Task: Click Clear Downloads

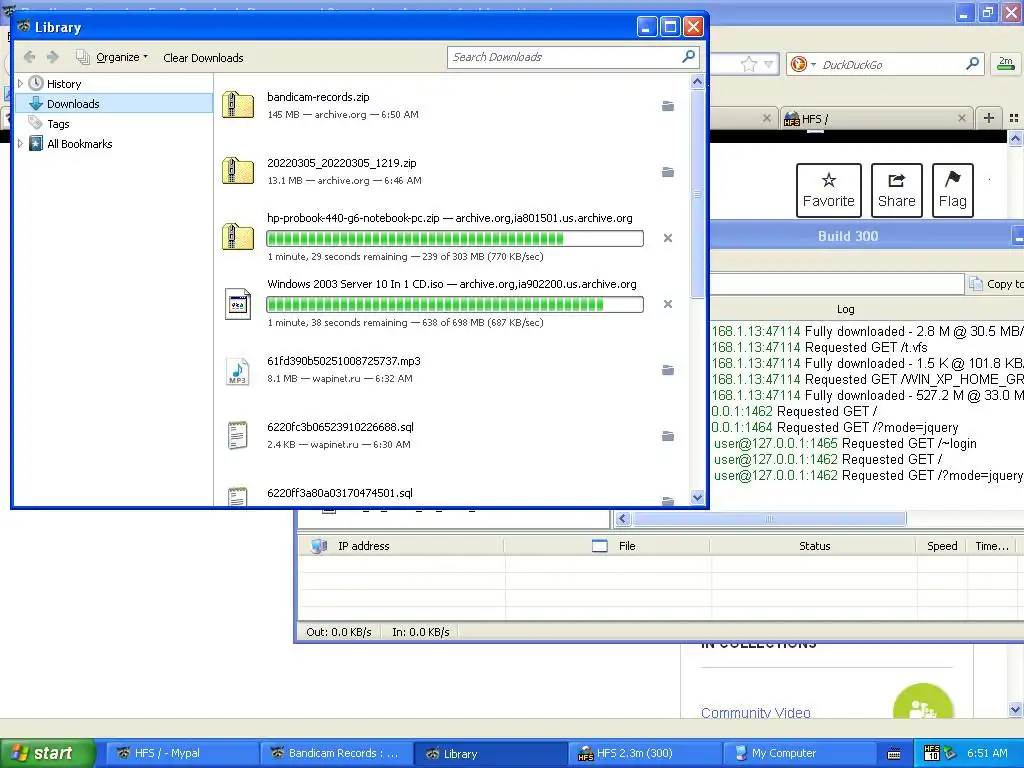Action: click(x=203, y=58)
